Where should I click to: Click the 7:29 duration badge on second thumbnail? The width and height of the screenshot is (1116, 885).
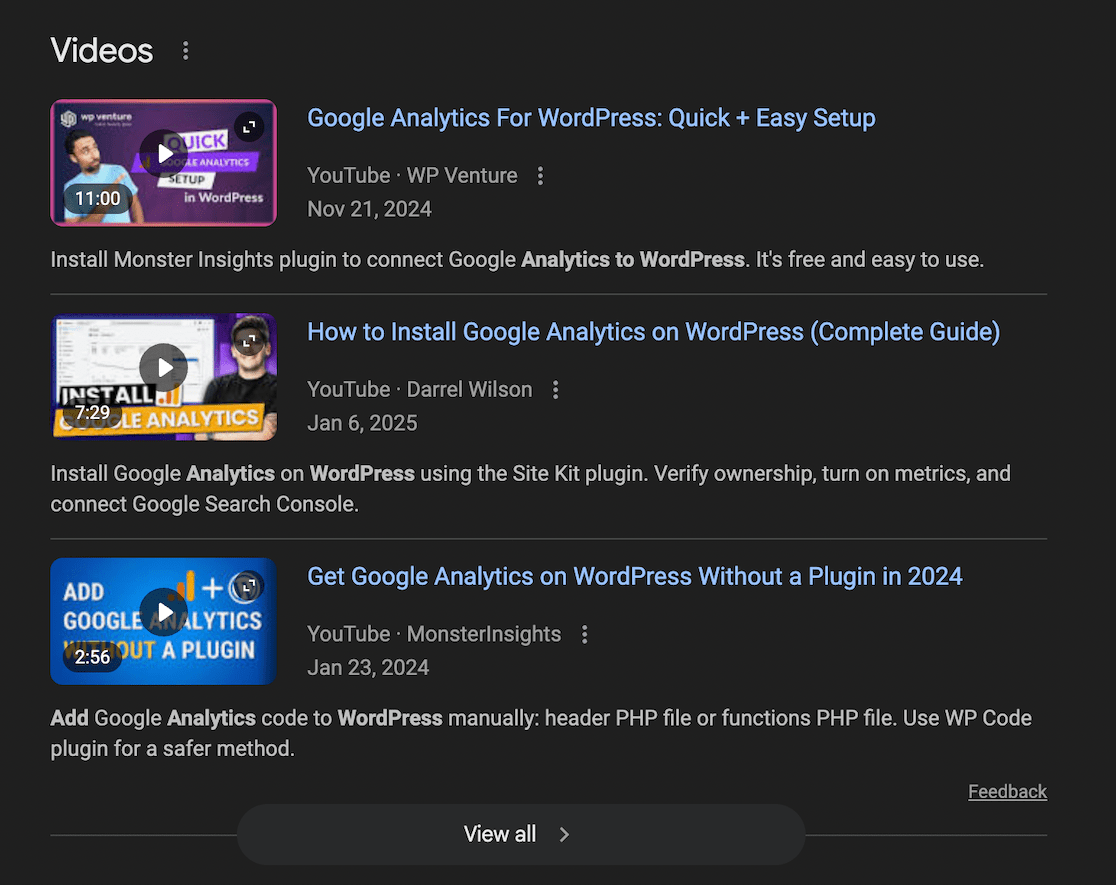coord(92,412)
